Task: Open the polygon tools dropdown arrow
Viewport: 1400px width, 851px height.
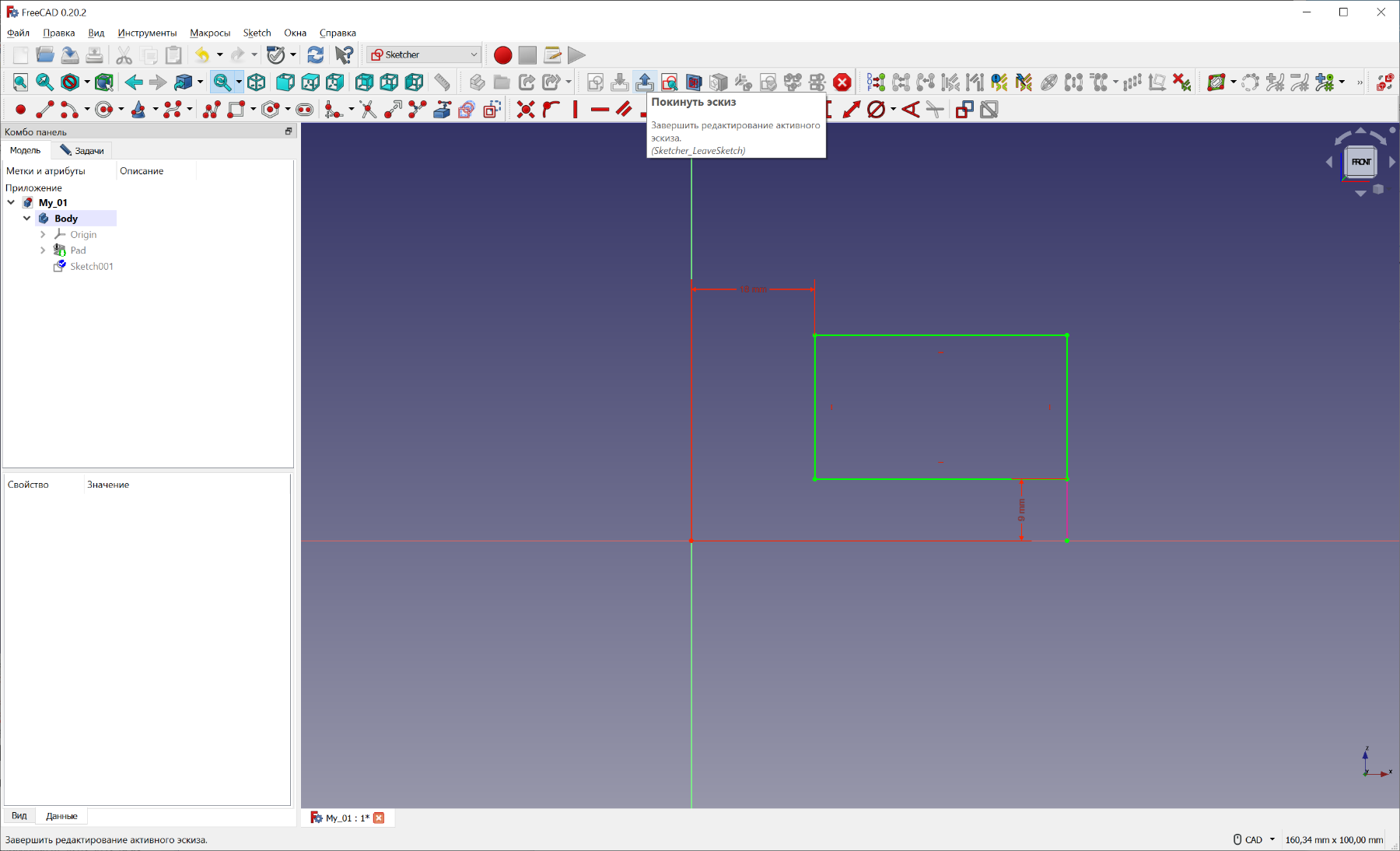Action: [x=287, y=110]
